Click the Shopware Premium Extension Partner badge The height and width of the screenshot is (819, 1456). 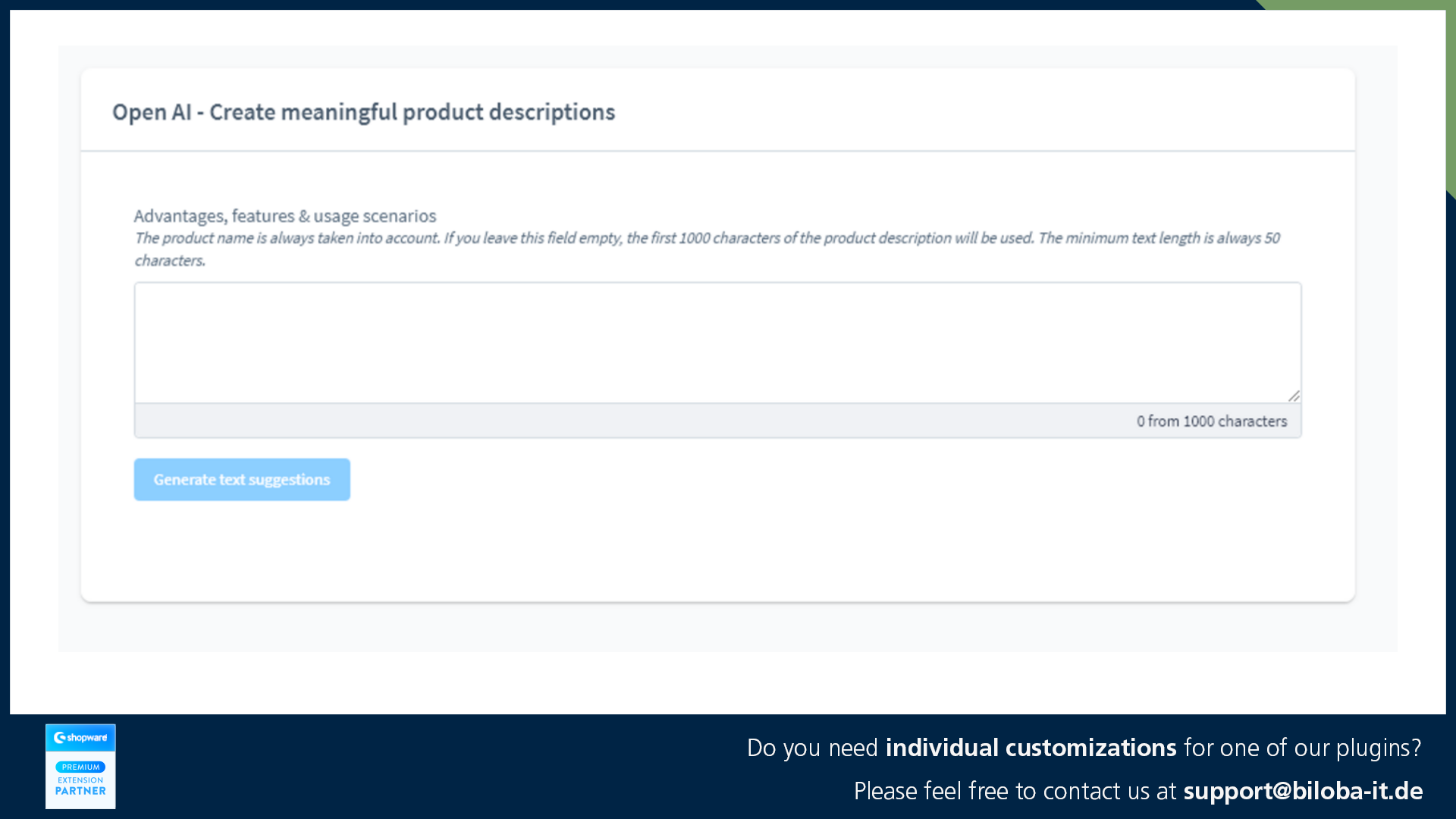click(80, 766)
